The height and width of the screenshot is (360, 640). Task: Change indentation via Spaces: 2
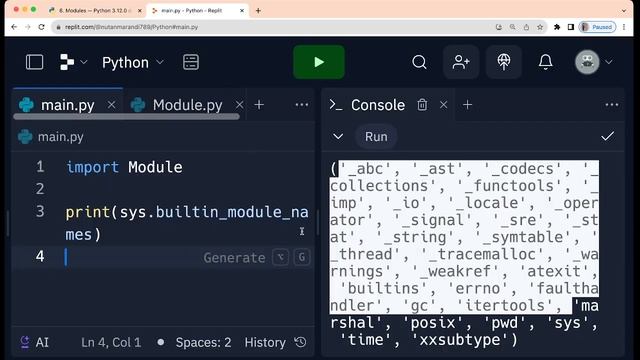[203, 342]
